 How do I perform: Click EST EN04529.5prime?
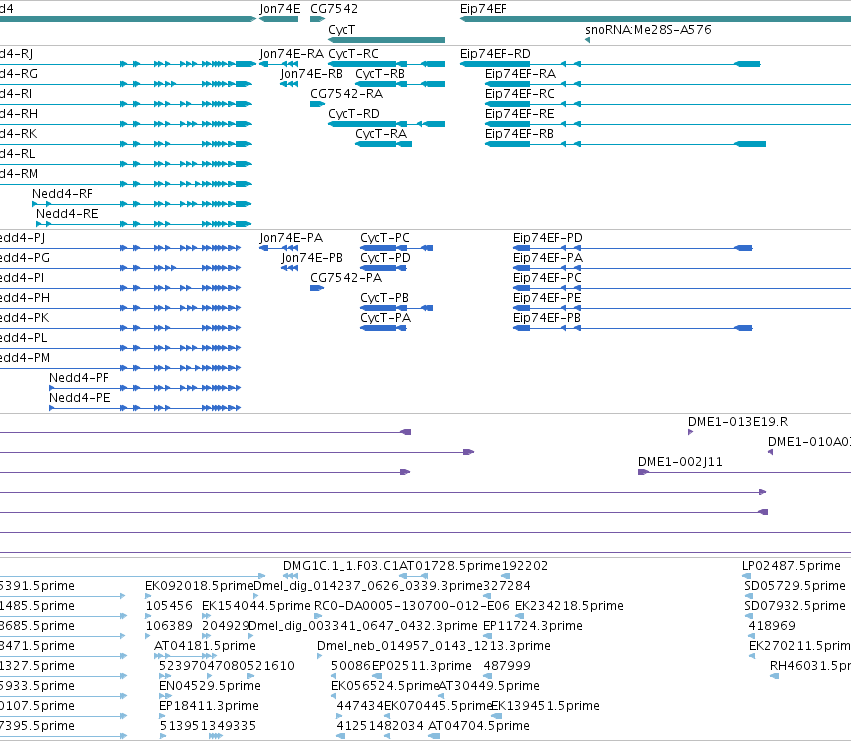[209, 686]
